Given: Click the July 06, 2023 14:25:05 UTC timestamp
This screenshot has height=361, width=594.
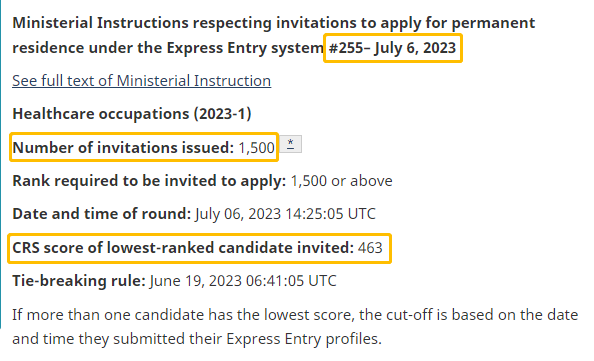Looking at the screenshot, I should (285, 214).
